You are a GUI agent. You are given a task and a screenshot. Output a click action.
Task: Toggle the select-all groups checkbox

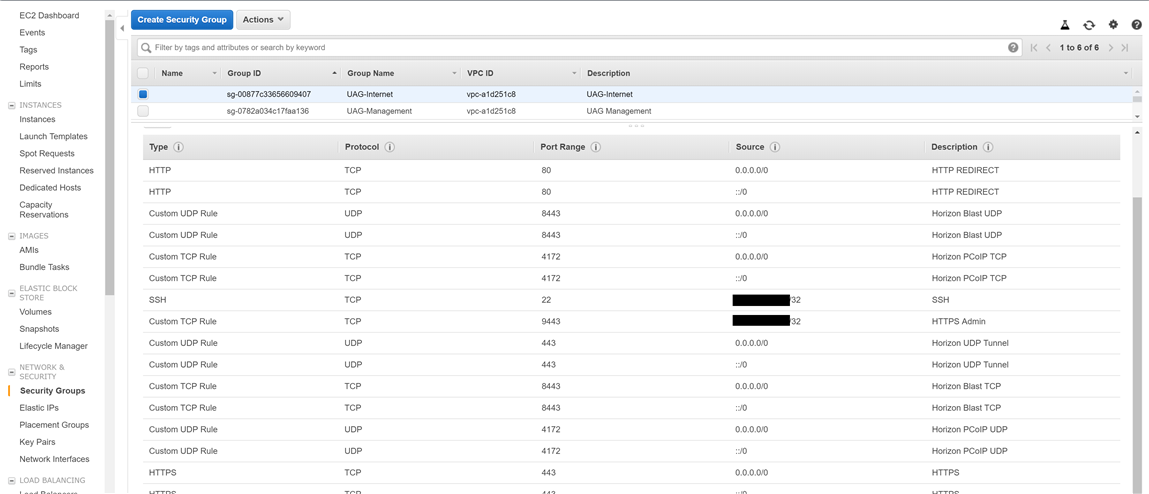click(x=143, y=73)
